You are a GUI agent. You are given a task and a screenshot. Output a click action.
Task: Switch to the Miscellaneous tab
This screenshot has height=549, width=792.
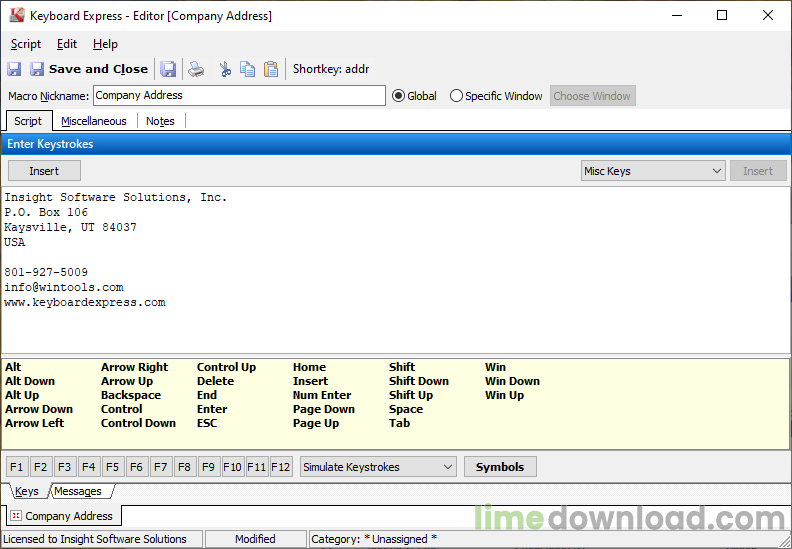93,121
